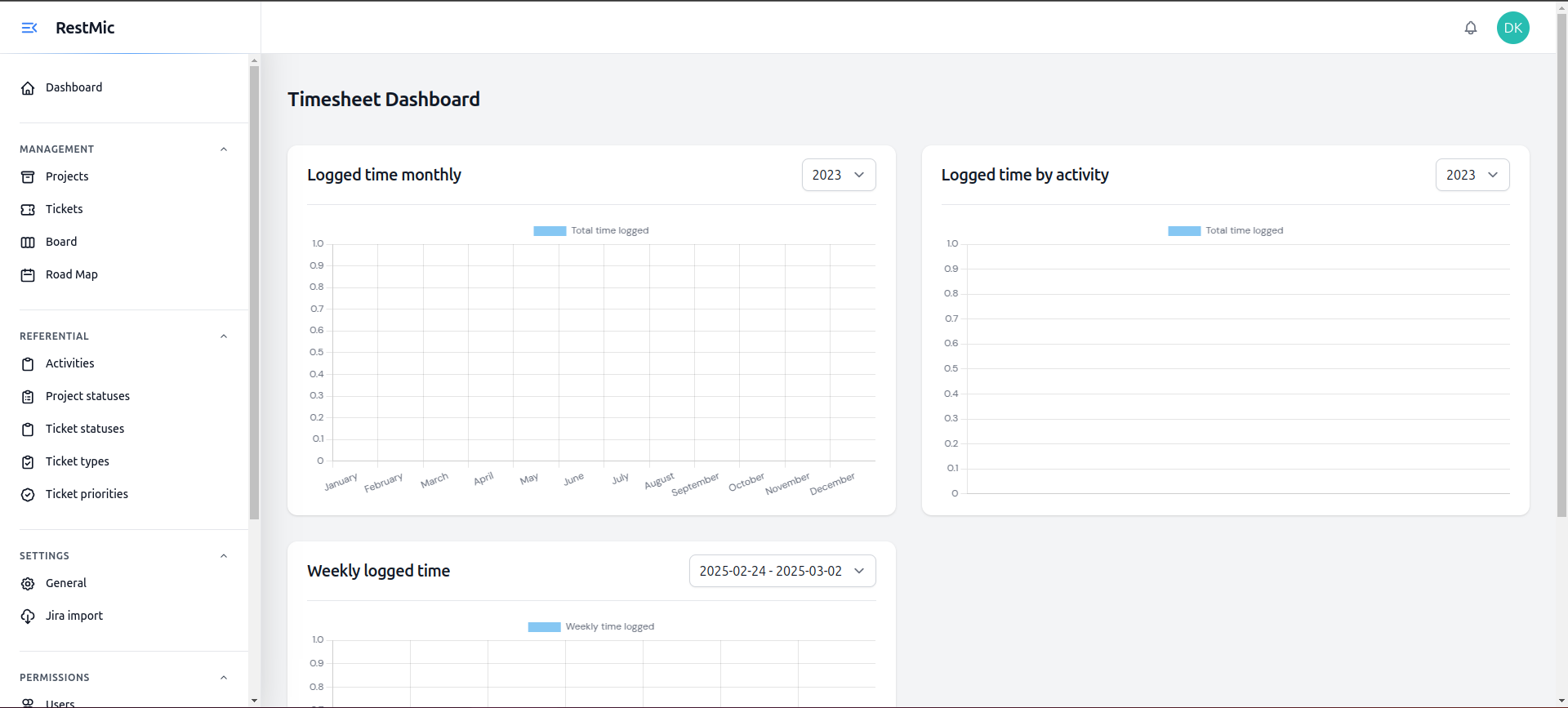Open the weekly date range dropdown
Screen dimensions: 1568x708
click(782, 571)
